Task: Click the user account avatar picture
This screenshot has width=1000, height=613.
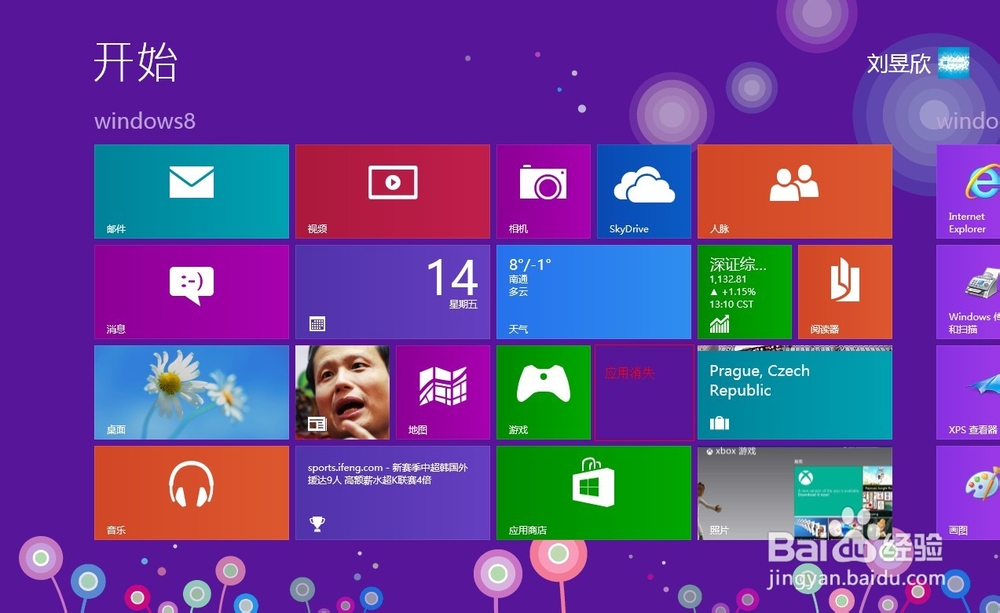Action: (953, 63)
